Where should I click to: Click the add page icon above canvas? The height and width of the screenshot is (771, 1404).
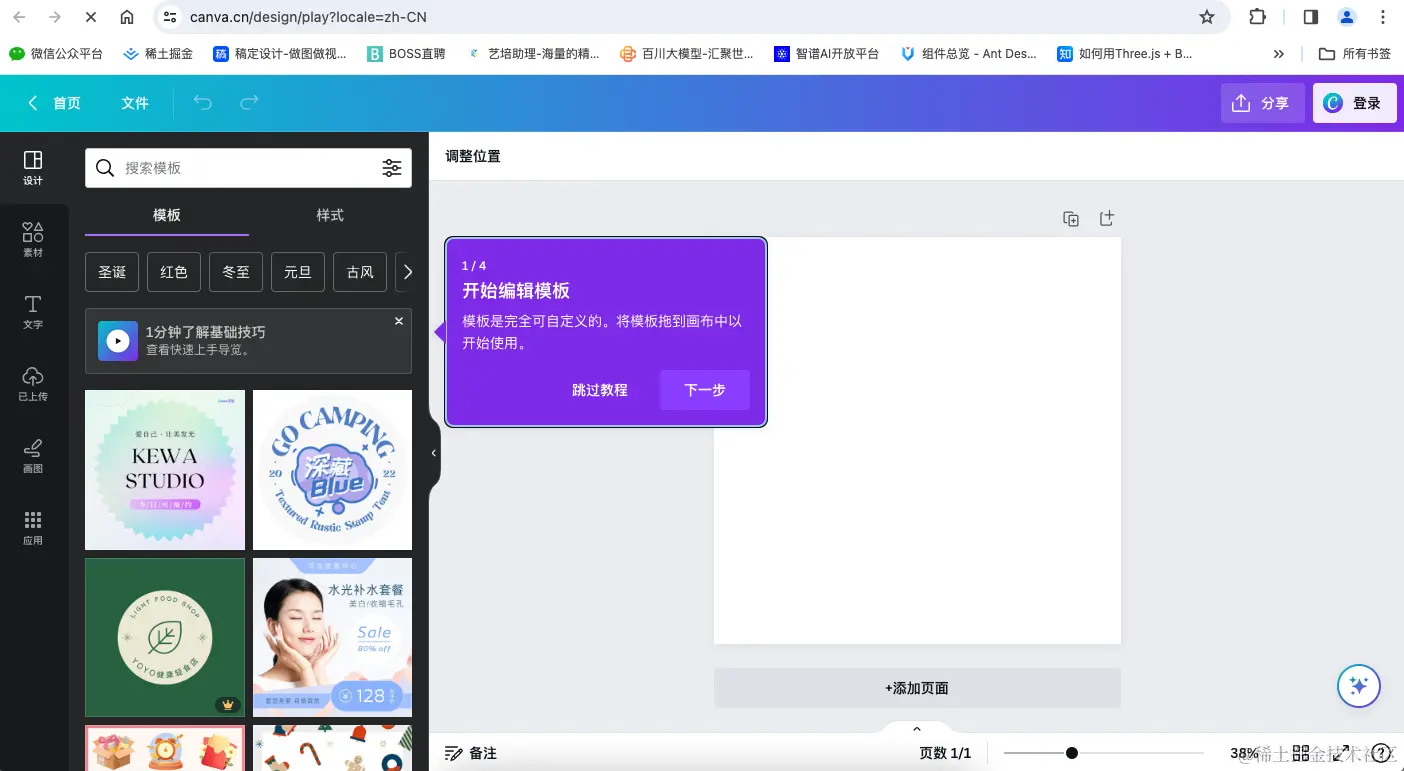[x=1106, y=218]
